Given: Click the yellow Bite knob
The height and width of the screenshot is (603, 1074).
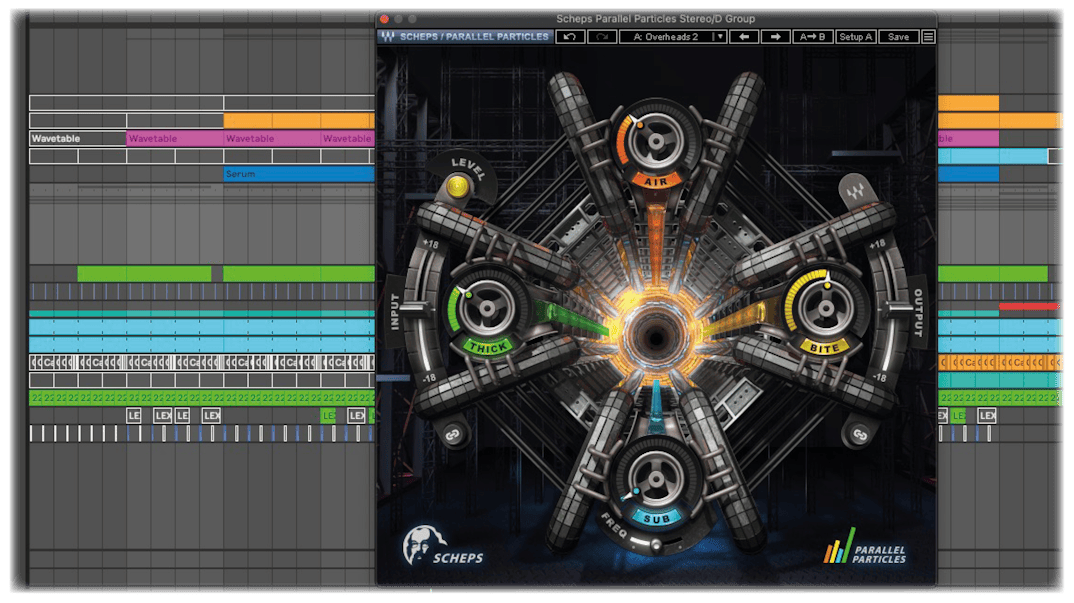Looking at the screenshot, I should click(x=825, y=308).
